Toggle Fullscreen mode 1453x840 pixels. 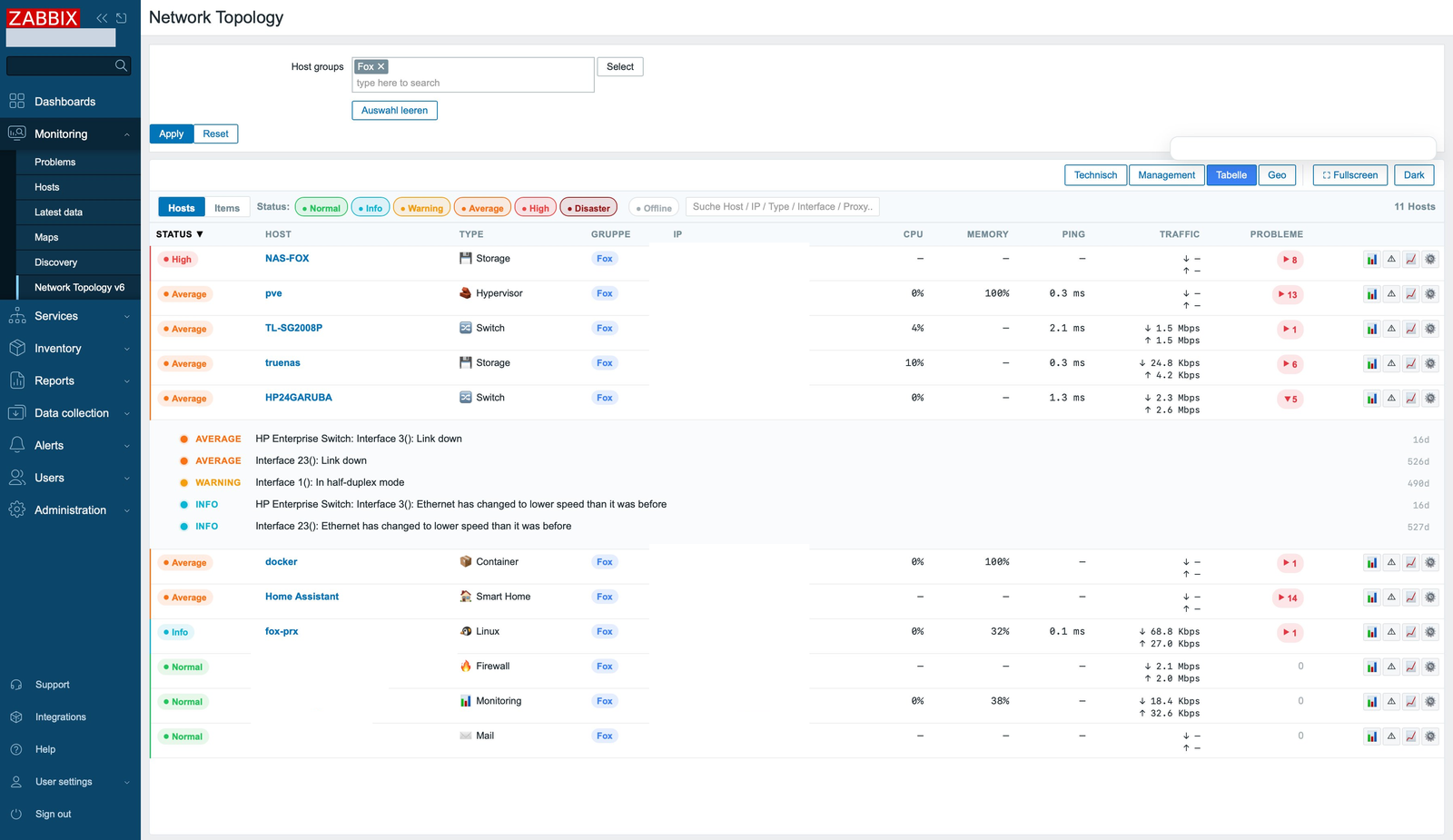[x=1350, y=175]
